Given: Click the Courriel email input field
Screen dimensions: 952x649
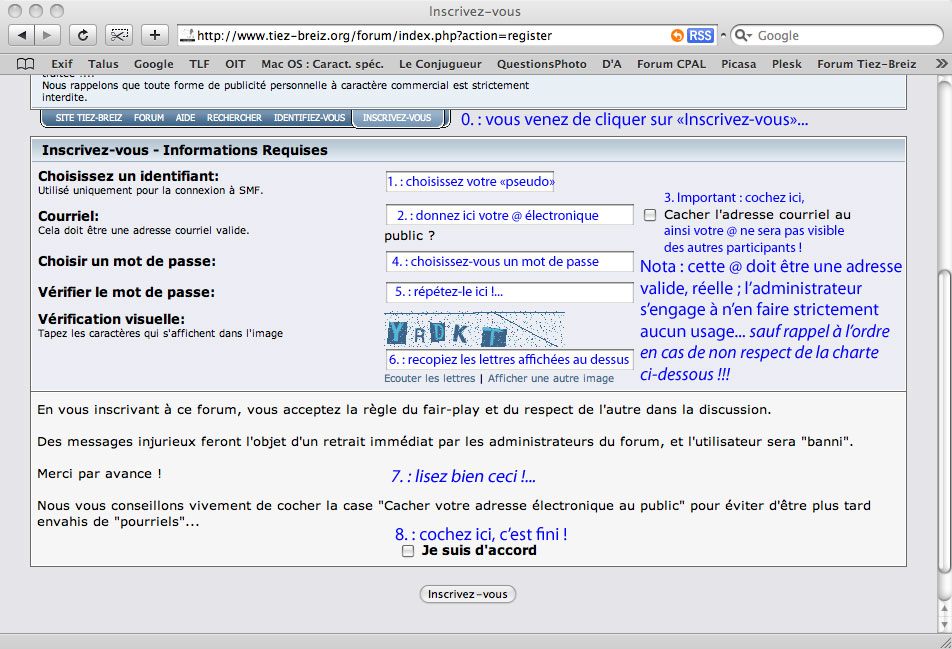Looking at the screenshot, I should point(509,215).
